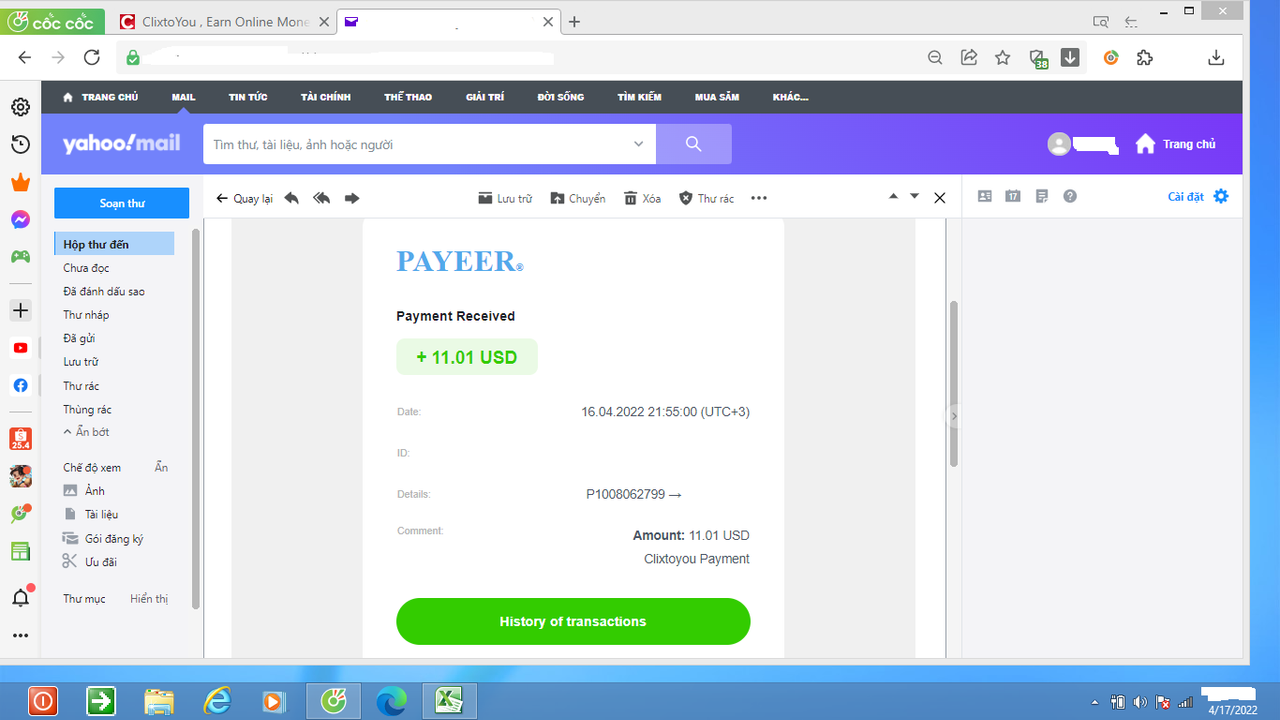Open Messenger icon in browser sidebar
Image resolution: width=1280 pixels, height=720 pixels.
coord(20,219)
